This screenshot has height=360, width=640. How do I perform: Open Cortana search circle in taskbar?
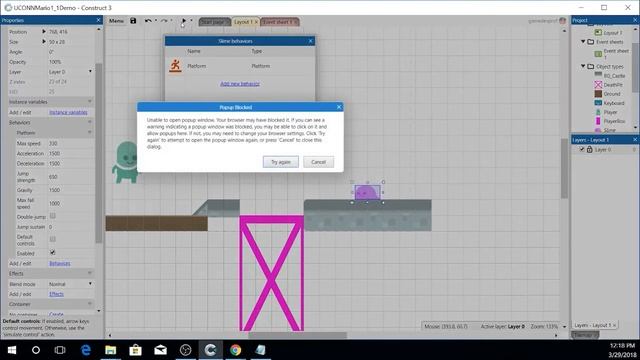36,350
